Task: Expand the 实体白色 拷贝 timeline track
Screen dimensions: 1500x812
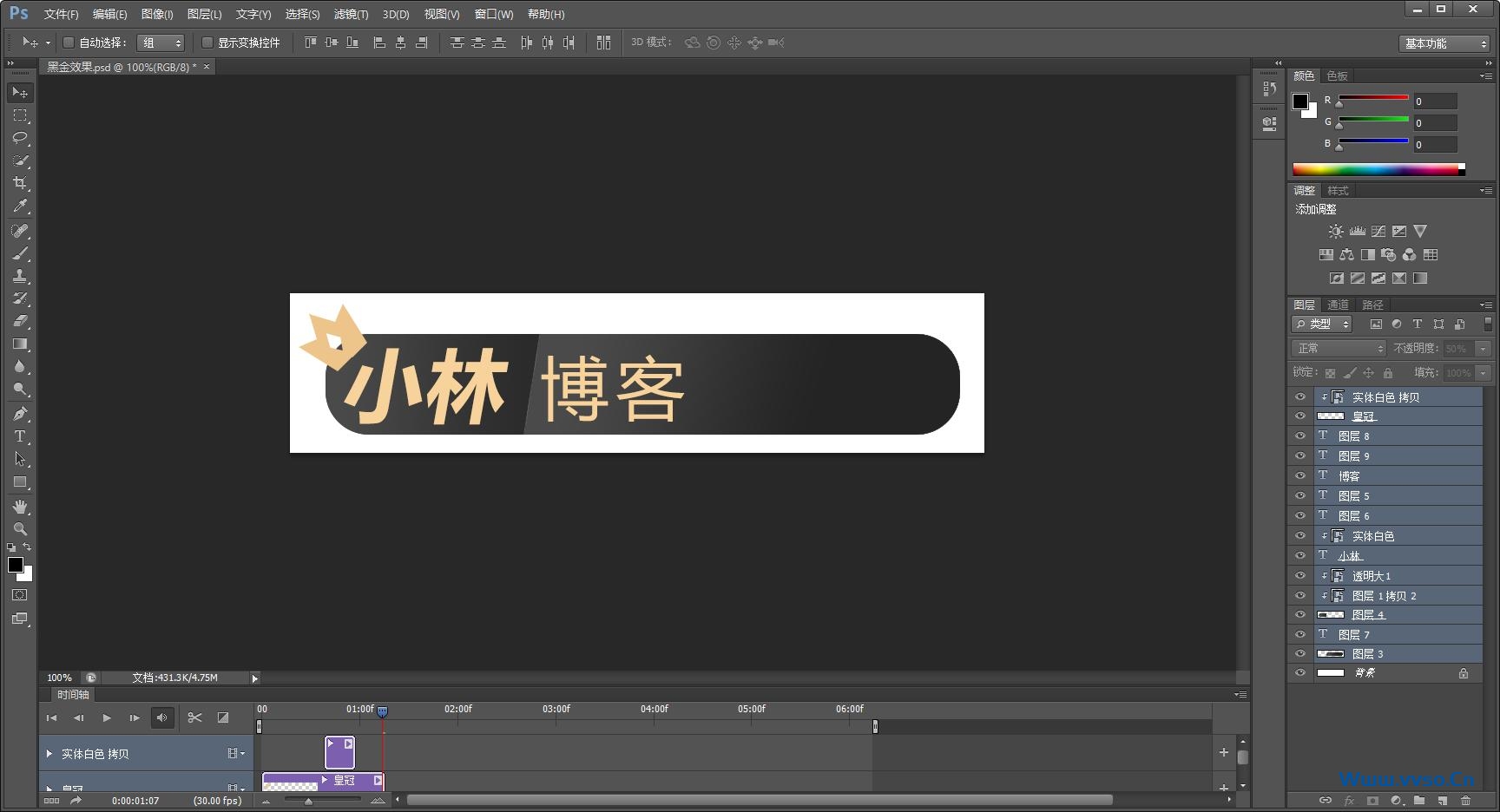Action: click(49, 754)
